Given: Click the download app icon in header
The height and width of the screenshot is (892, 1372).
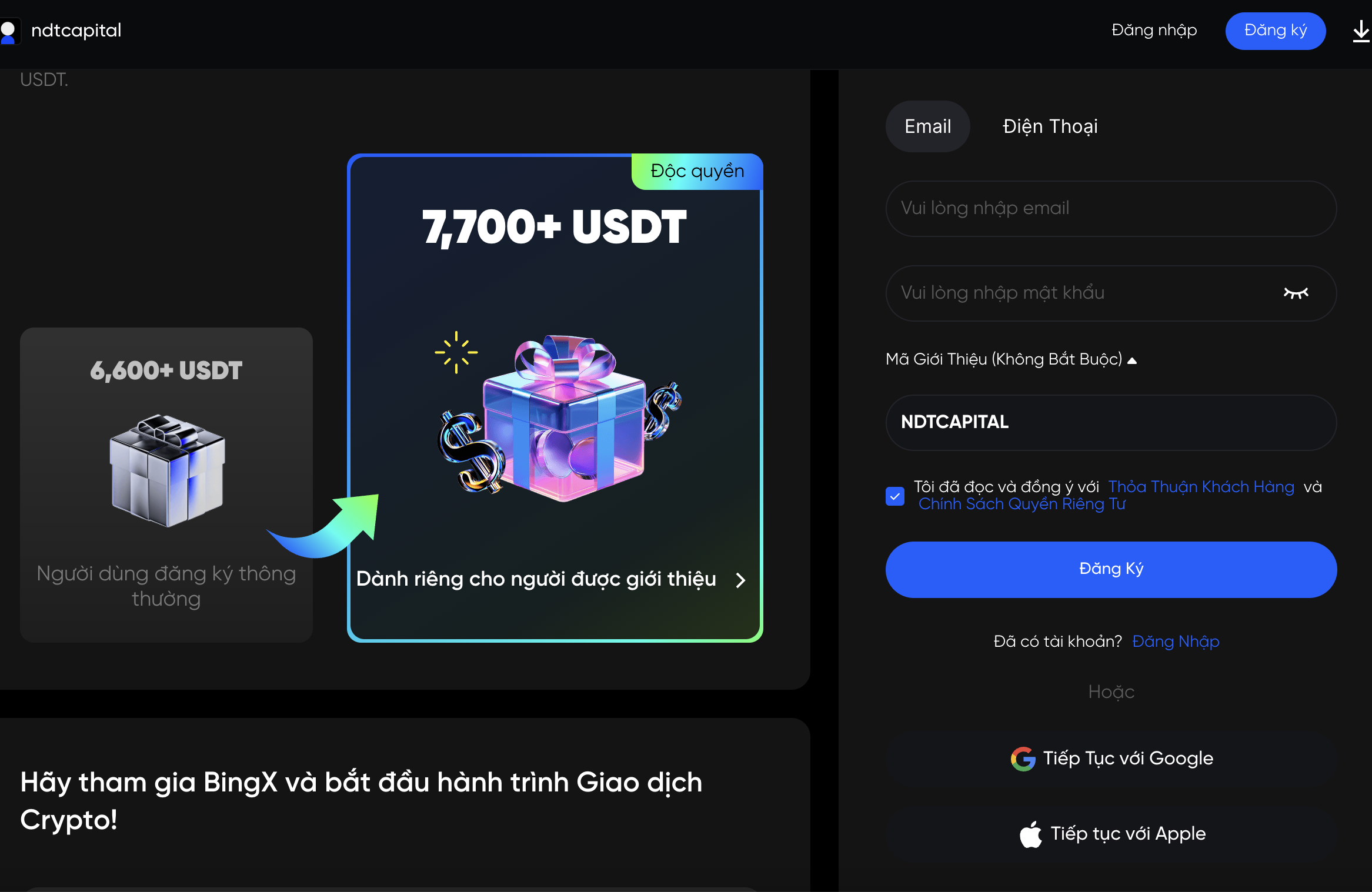Looking at the screenshot, I should pos(1360,31).
